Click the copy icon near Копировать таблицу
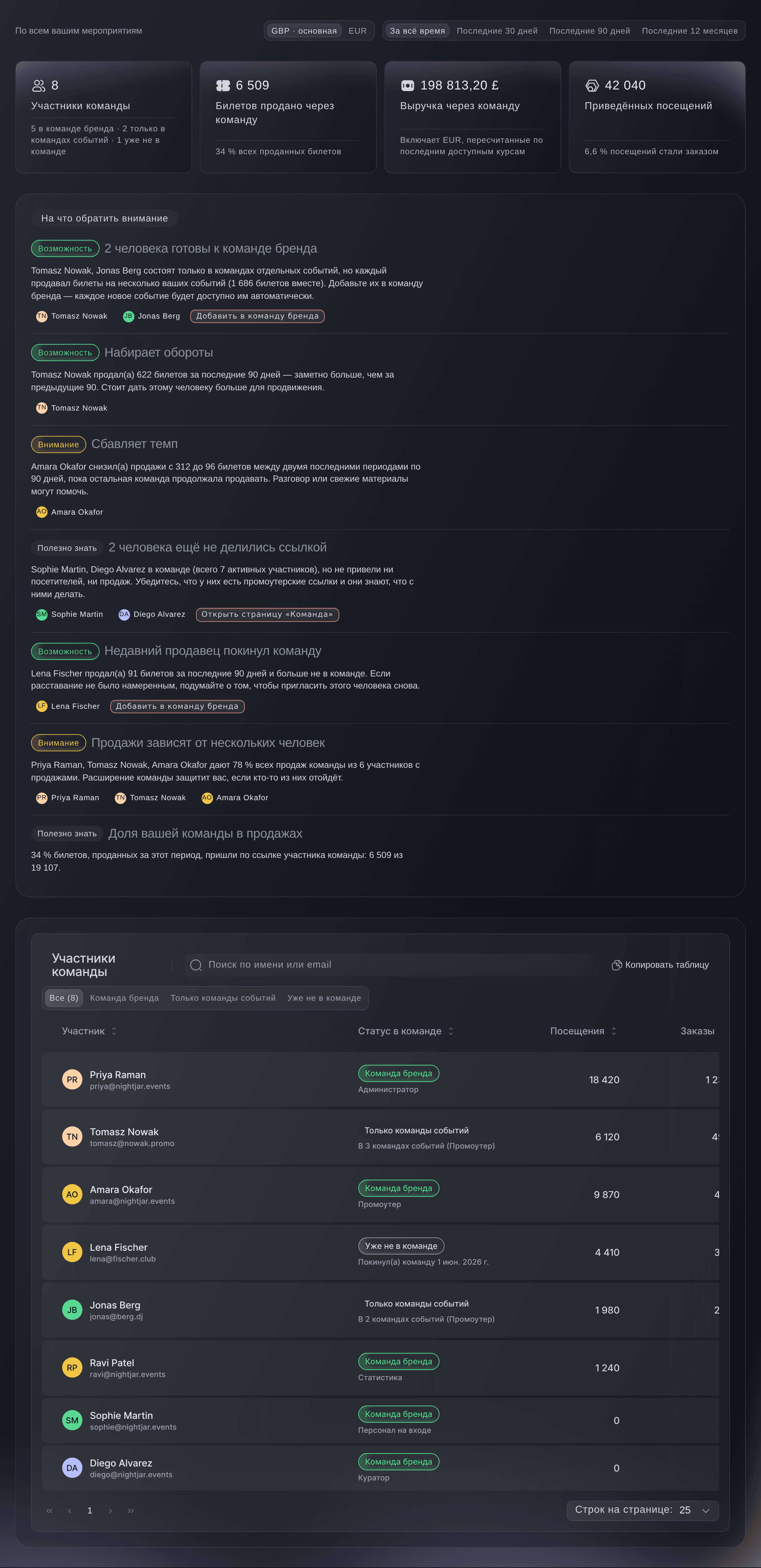761x1568 pixels. click(x=616, y=965)
